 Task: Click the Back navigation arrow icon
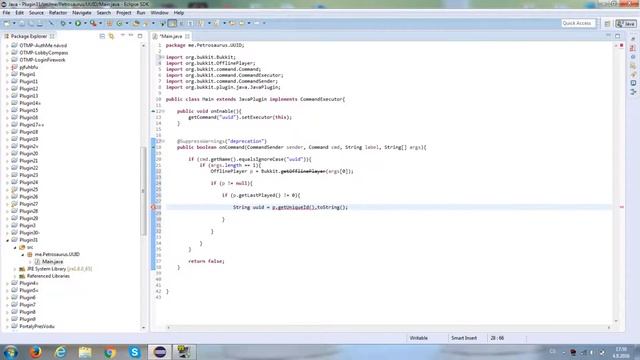[x=242, y=23]
